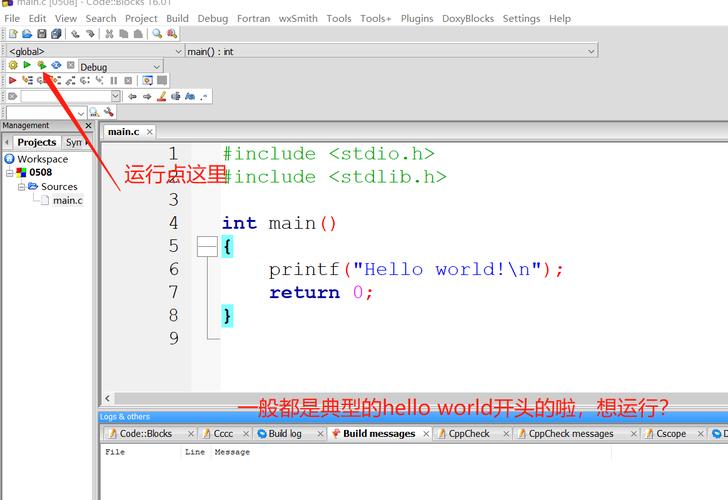Click Build and run icon
Screen dimensions: 728x500
[42, 65]
